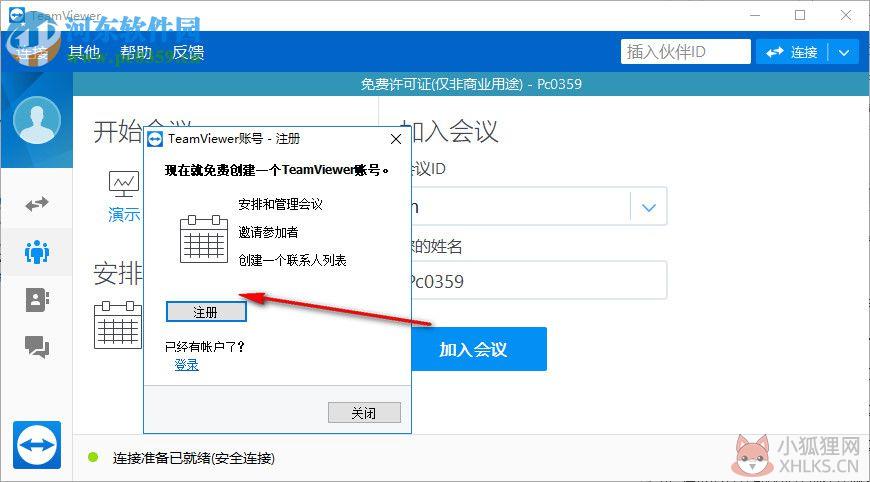Click the calendar icon inside the registration dialog
This screenshot has height=482, width=870.
[x=204, y=240]
